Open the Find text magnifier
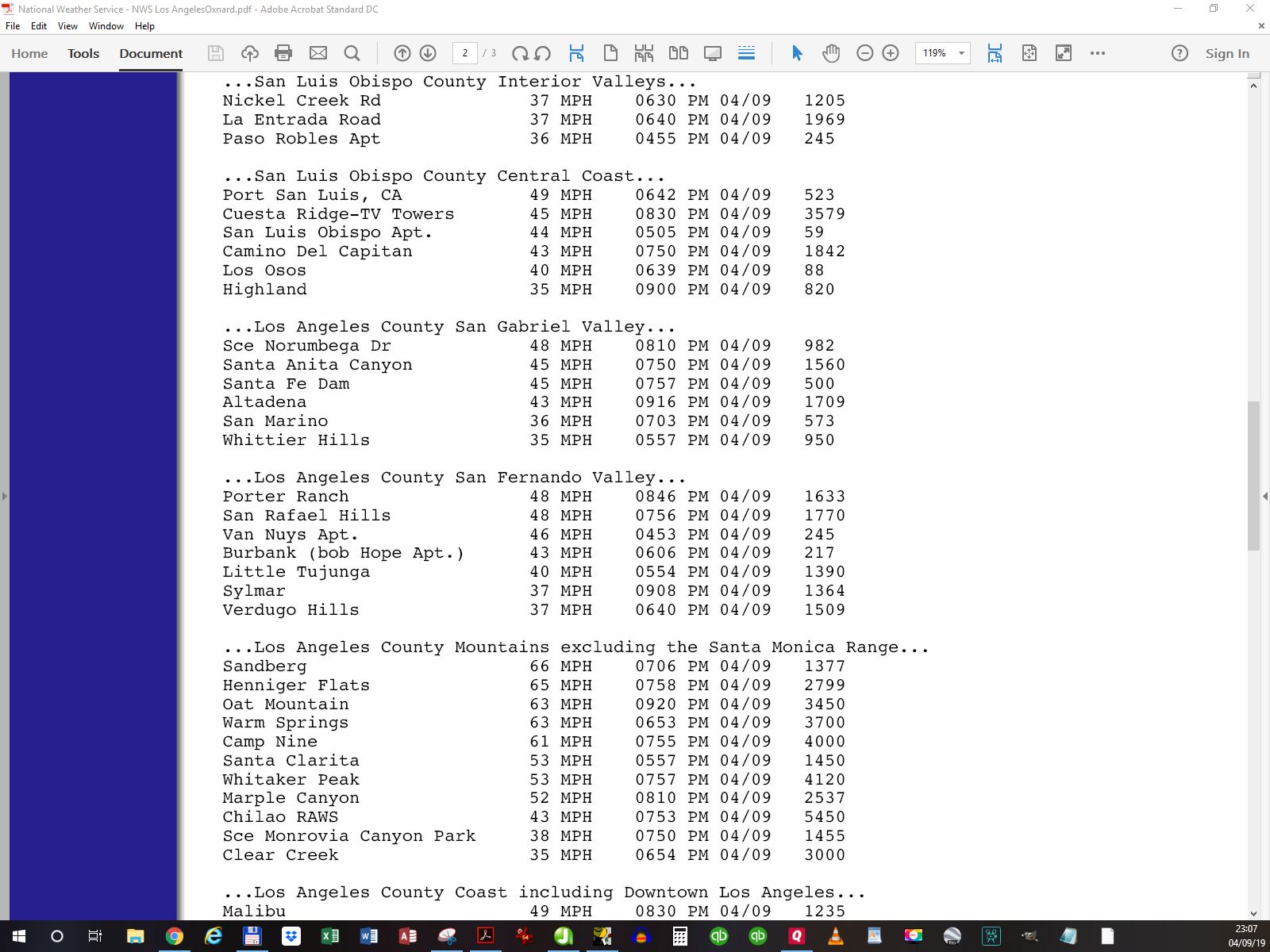1270x952 pixels. [x=352, y=53]
